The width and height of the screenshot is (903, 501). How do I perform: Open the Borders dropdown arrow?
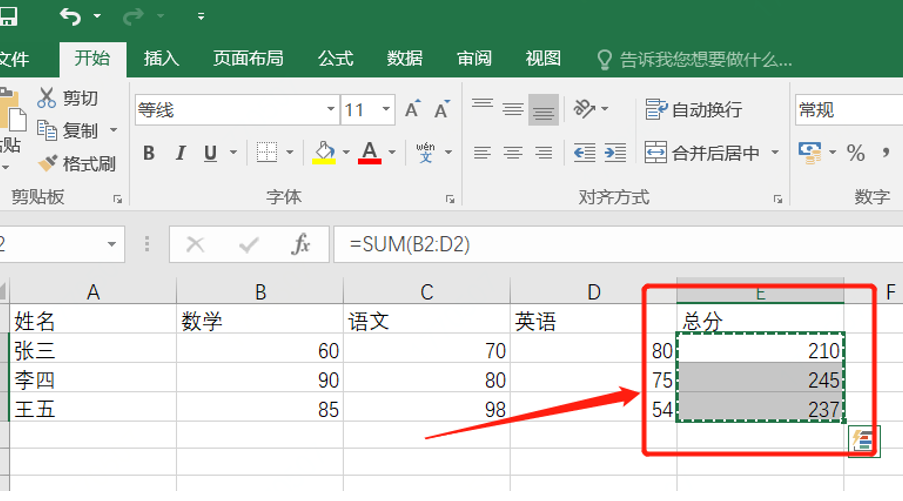coord(290,153)
